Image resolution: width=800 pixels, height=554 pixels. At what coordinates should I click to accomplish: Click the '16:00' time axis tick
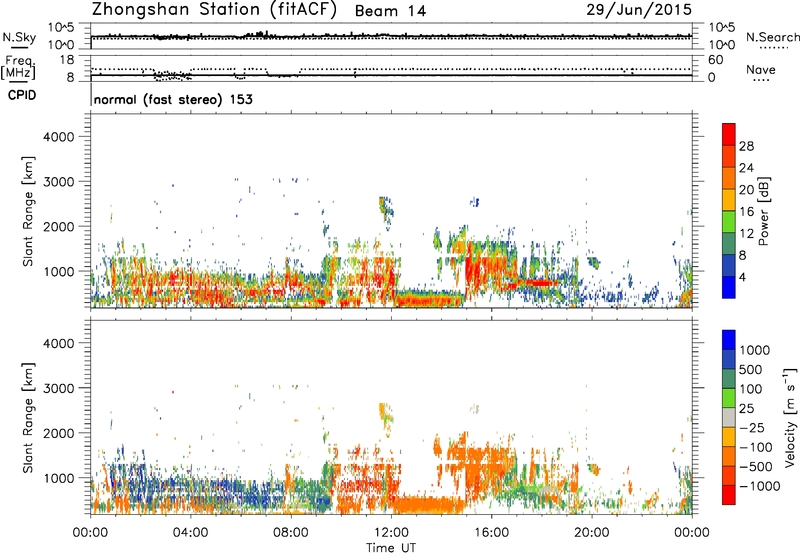pos(491,533)
